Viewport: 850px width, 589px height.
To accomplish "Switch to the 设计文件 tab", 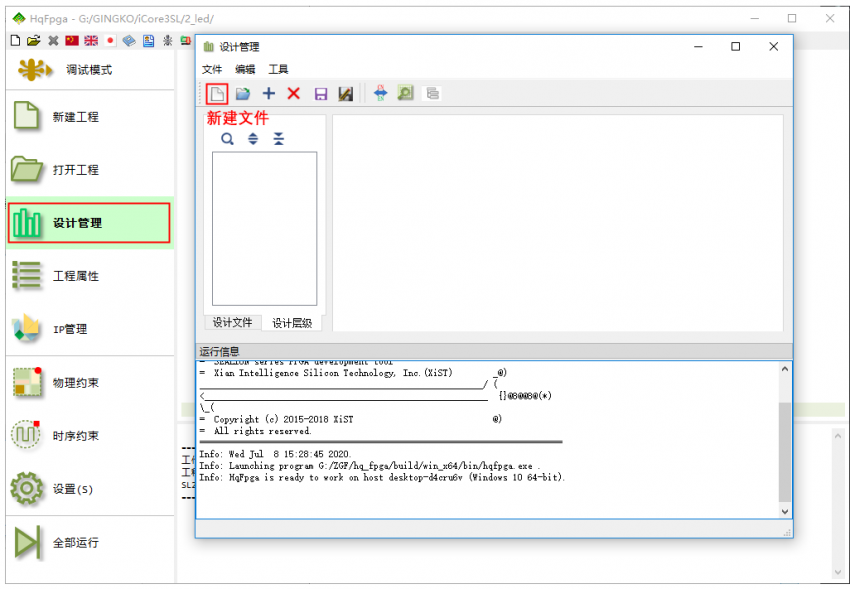I will click(x=233, y=323).
